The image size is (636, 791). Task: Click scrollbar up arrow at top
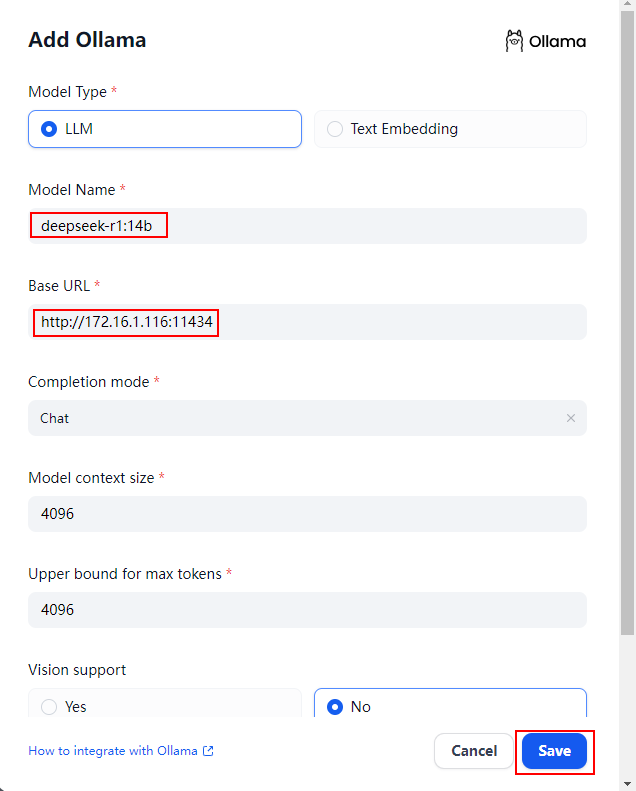pos(627,5)
